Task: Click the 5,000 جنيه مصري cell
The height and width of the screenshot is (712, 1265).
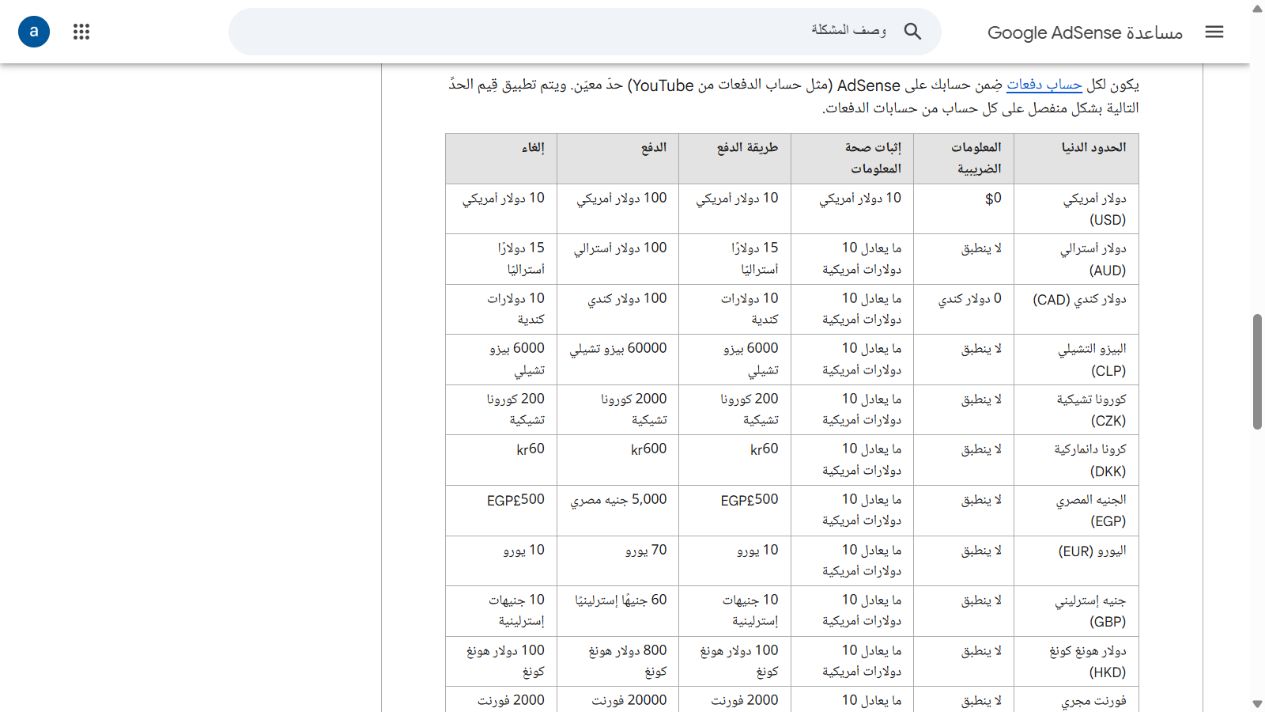Action: point(619,499)
